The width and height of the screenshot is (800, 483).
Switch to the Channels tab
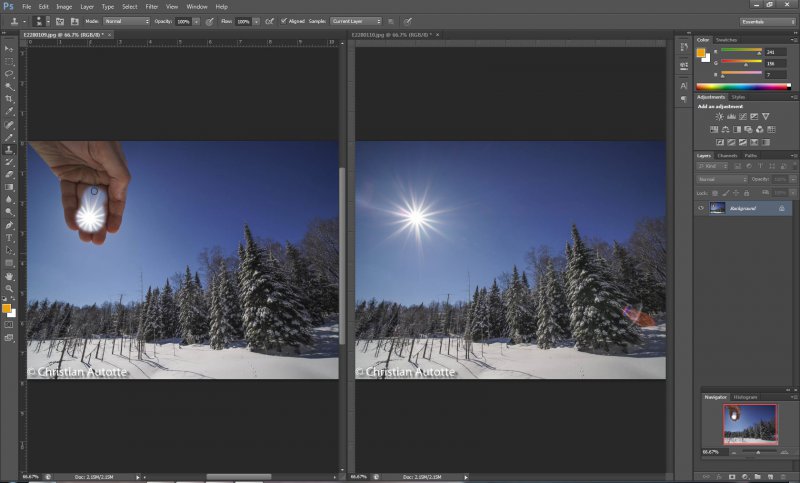(727, 156)
